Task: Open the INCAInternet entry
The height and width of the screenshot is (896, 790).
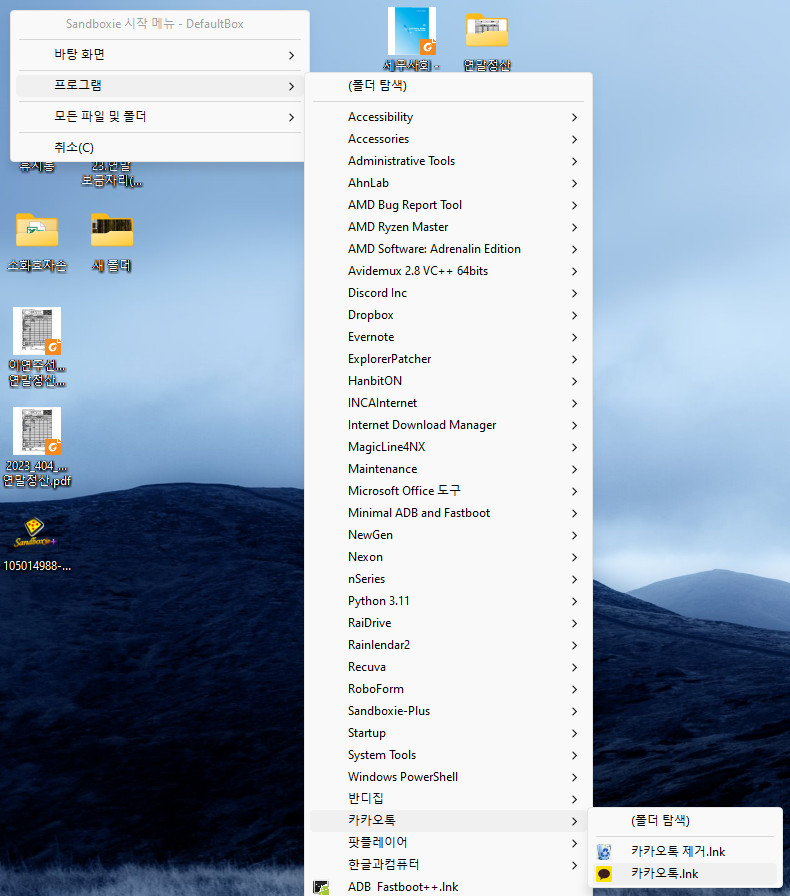Action: 449,403
